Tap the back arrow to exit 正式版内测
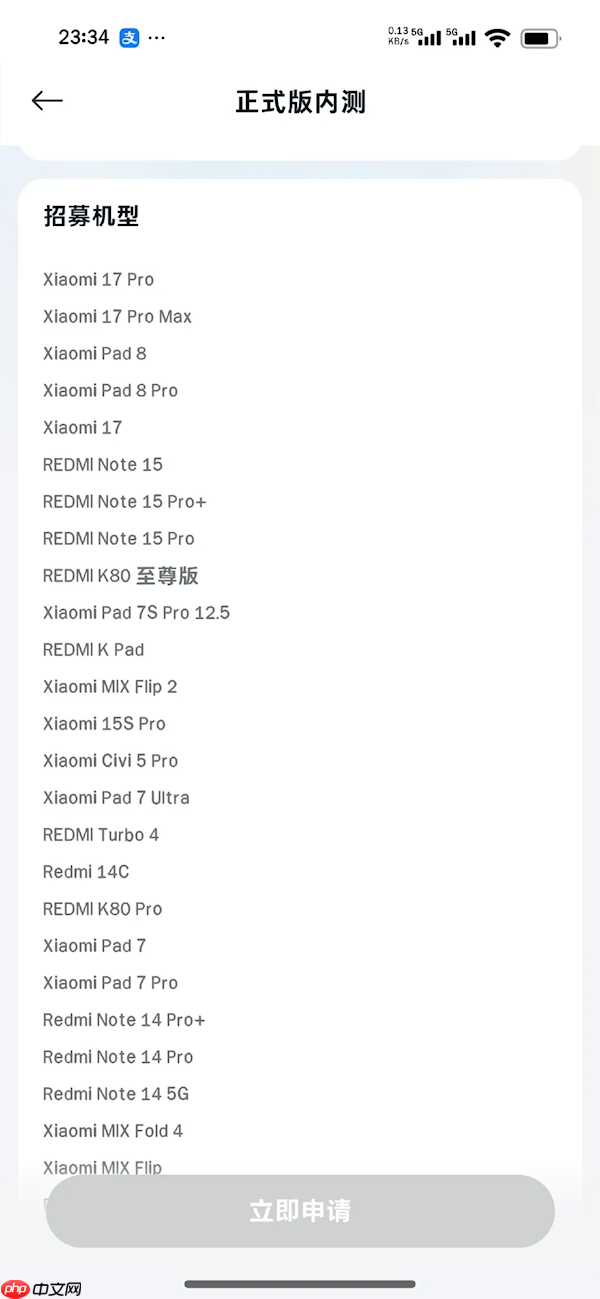This screenshot has width=600, height=1299. pos(46,100)
